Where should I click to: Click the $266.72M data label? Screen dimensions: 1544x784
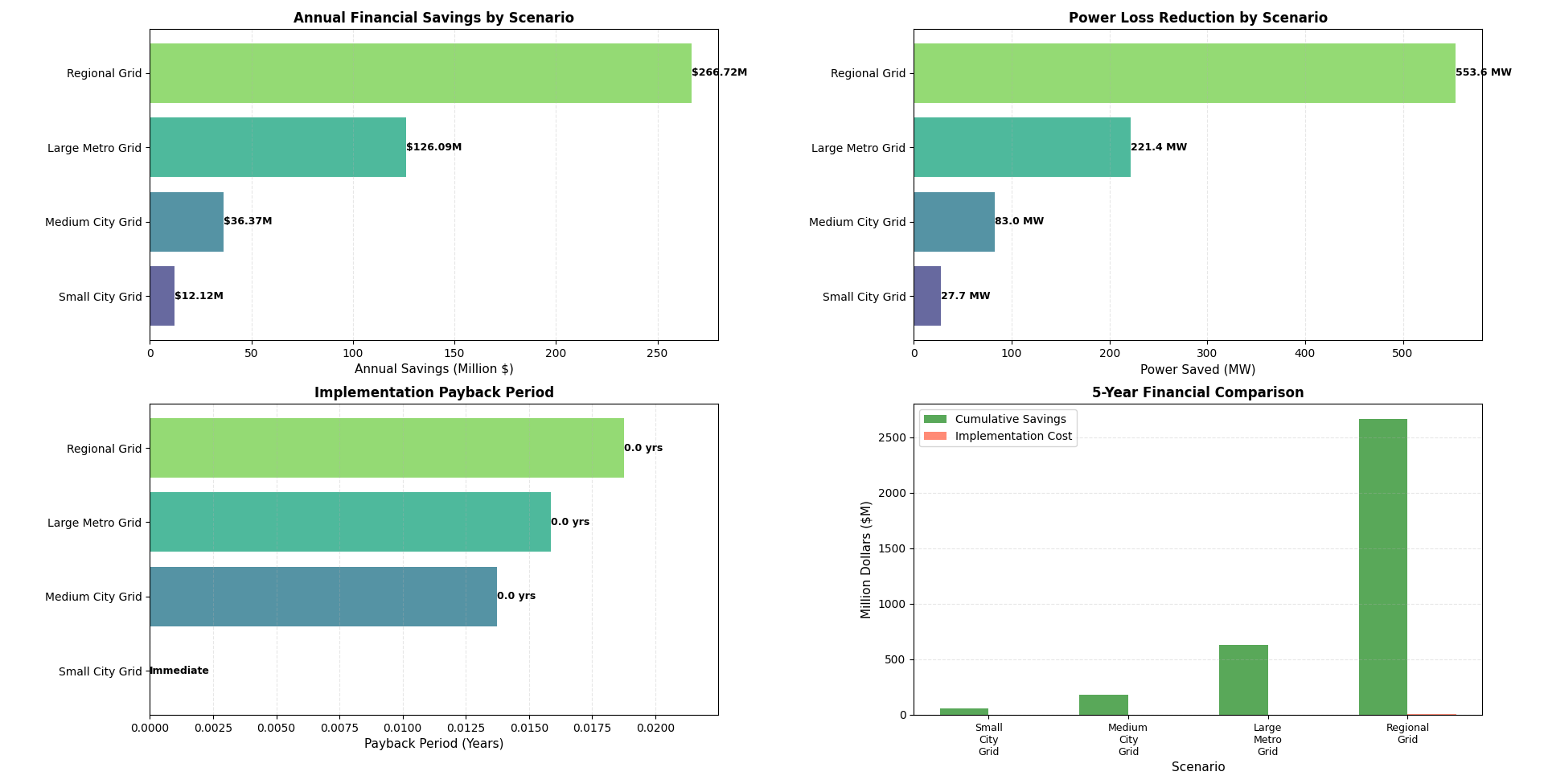[x=719, y=71]
